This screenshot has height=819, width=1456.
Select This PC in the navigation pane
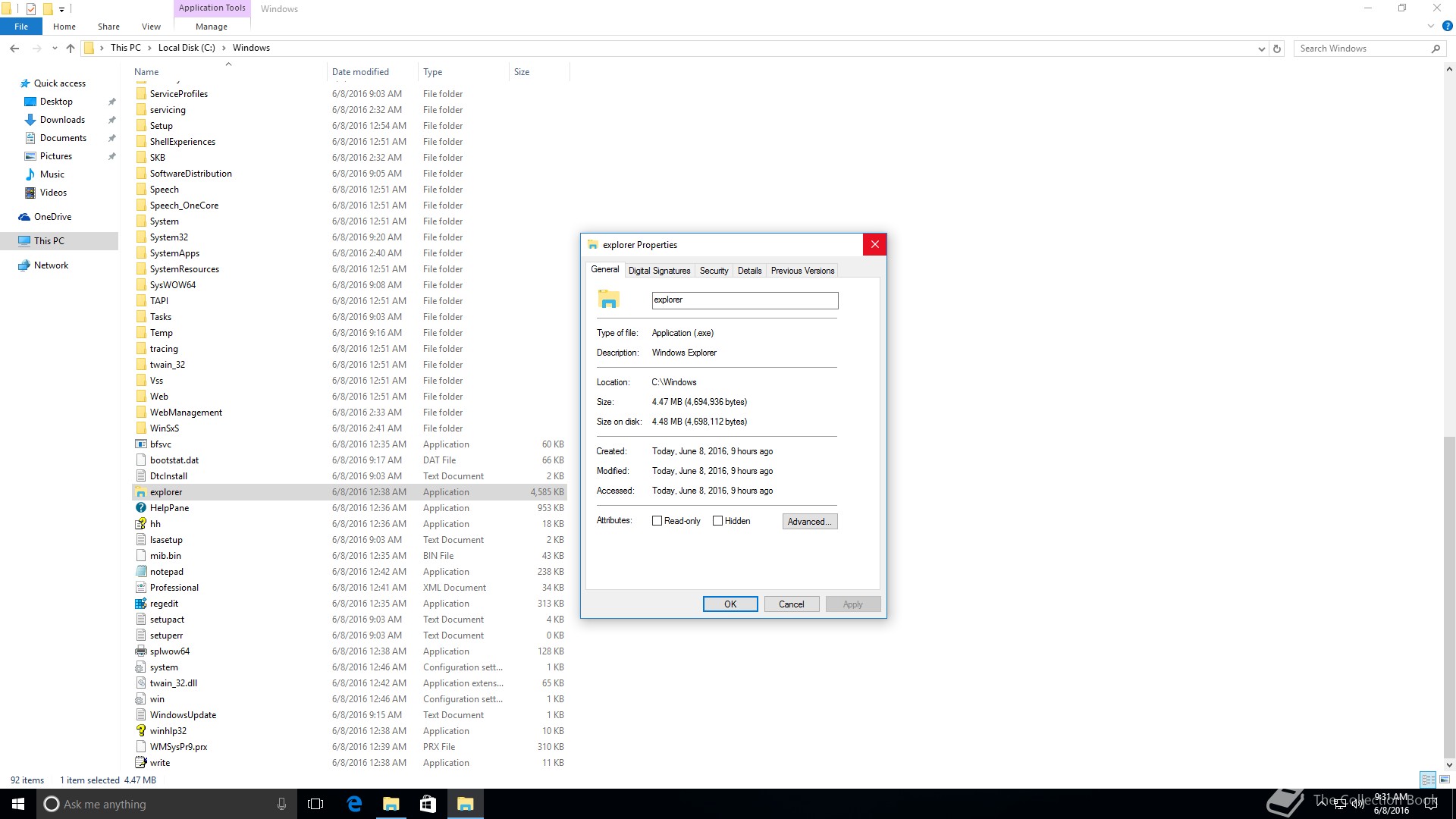pos(59,241)
